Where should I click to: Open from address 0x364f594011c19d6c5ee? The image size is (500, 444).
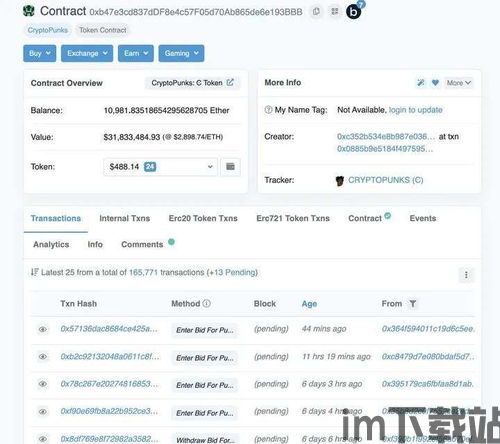[428, 329]
